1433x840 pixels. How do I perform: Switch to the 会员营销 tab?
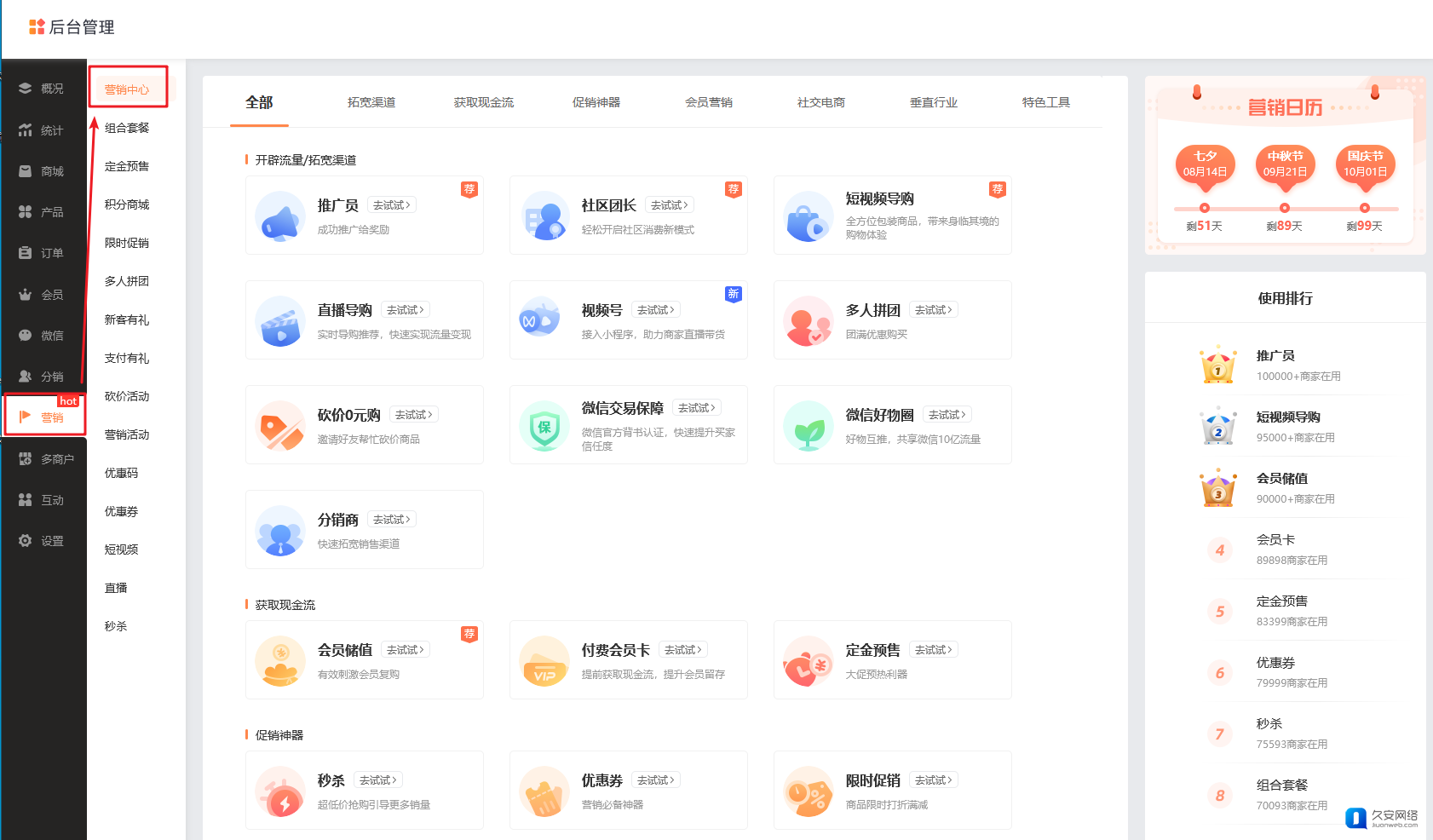coord(709,102)
